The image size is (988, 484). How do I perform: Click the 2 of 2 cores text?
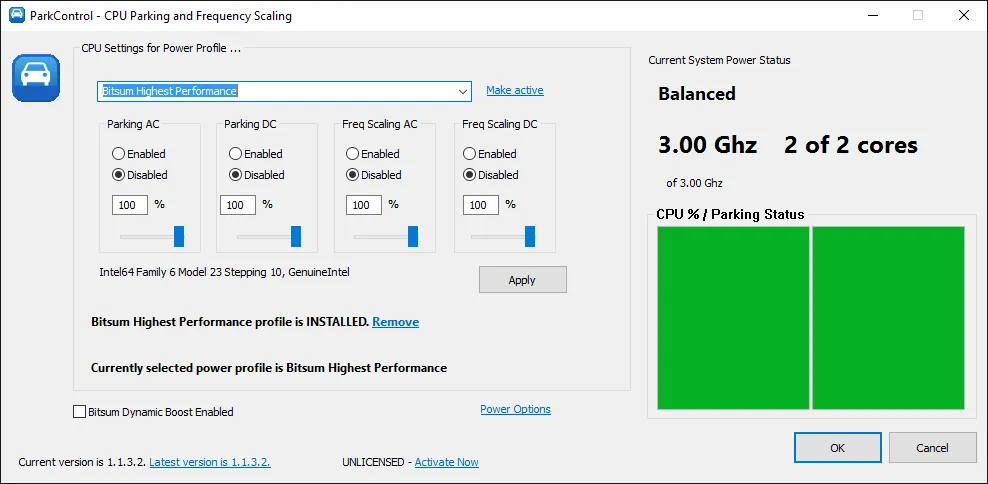coord(851,145)
